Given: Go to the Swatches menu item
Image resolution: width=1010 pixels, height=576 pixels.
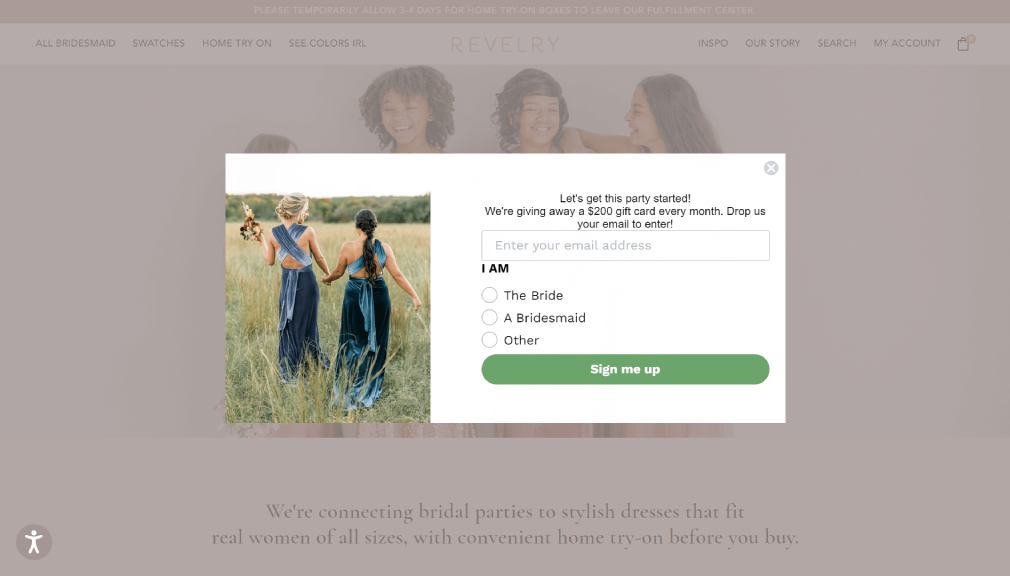Looking at the screenshot, I should [158, 44].
